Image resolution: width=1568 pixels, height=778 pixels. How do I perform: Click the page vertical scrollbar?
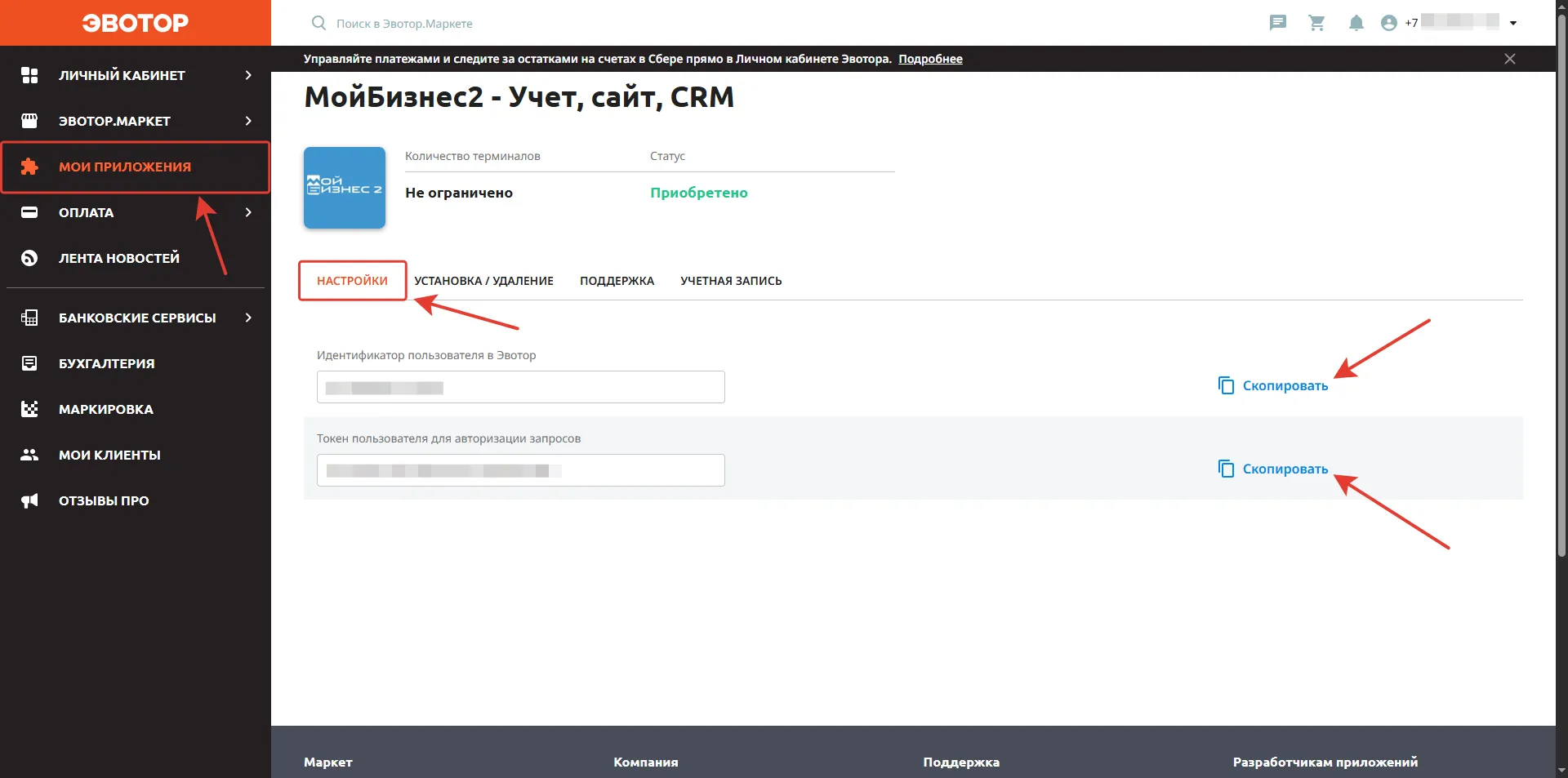[x=1561, y=286]
